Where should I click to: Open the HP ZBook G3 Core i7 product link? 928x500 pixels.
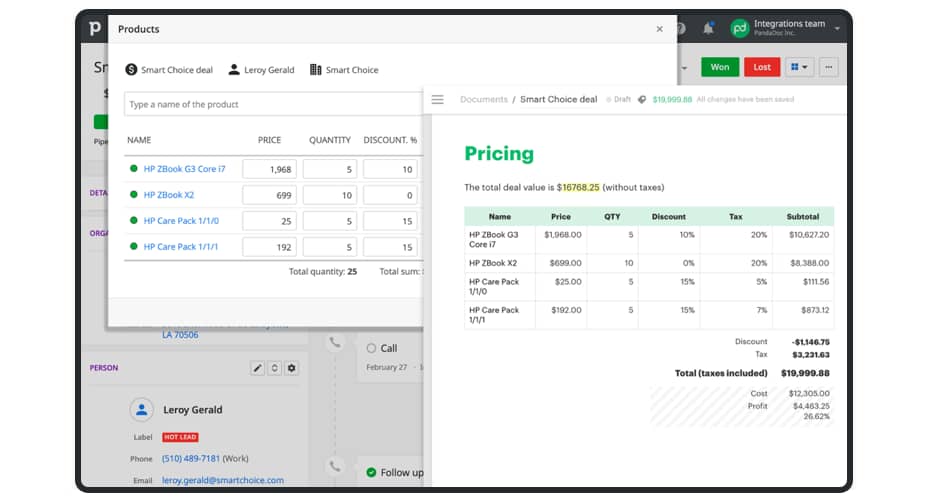(x=185, y=169)
